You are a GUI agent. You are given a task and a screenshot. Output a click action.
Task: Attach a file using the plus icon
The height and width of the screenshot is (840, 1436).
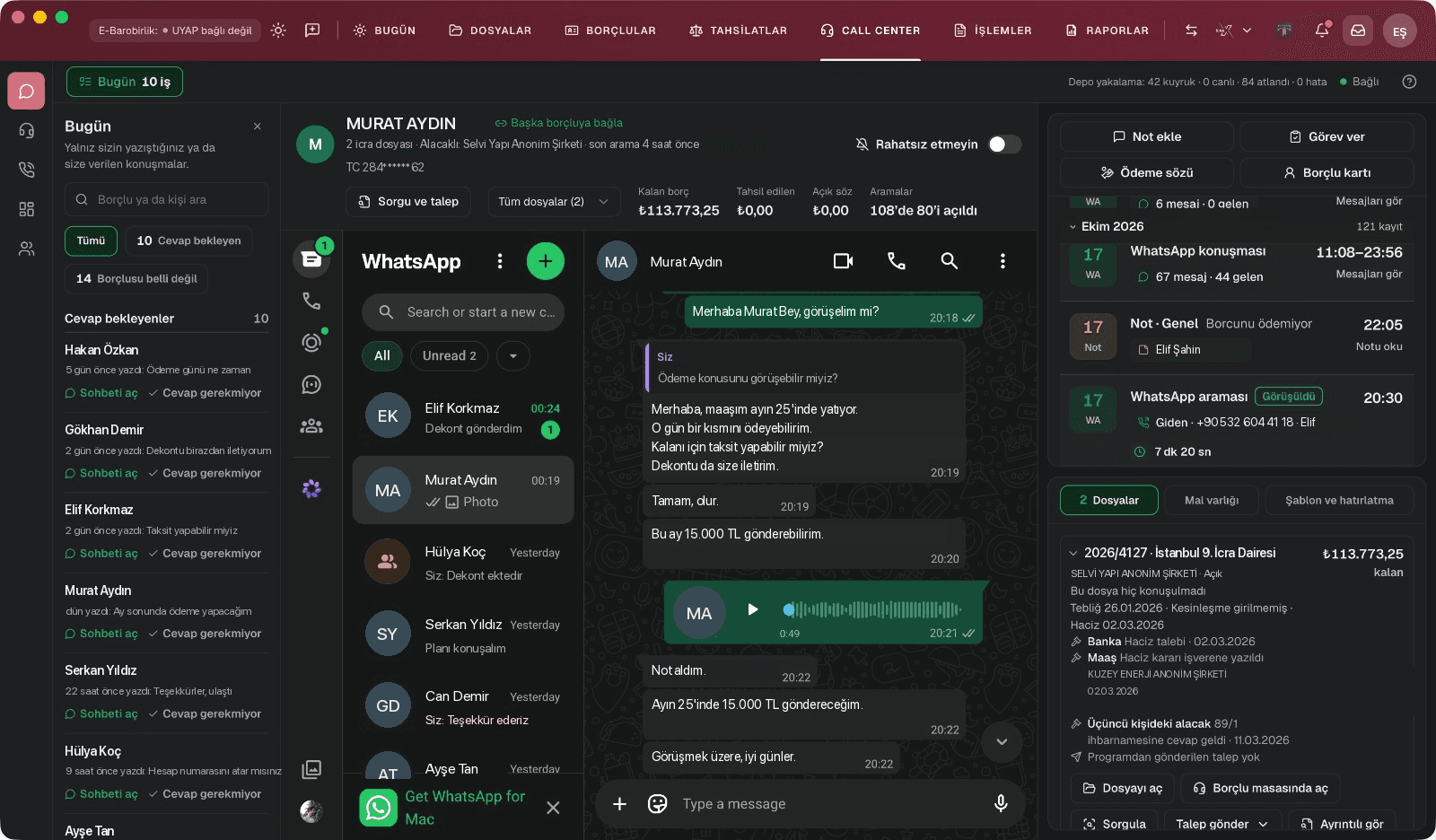click(619, 804)
